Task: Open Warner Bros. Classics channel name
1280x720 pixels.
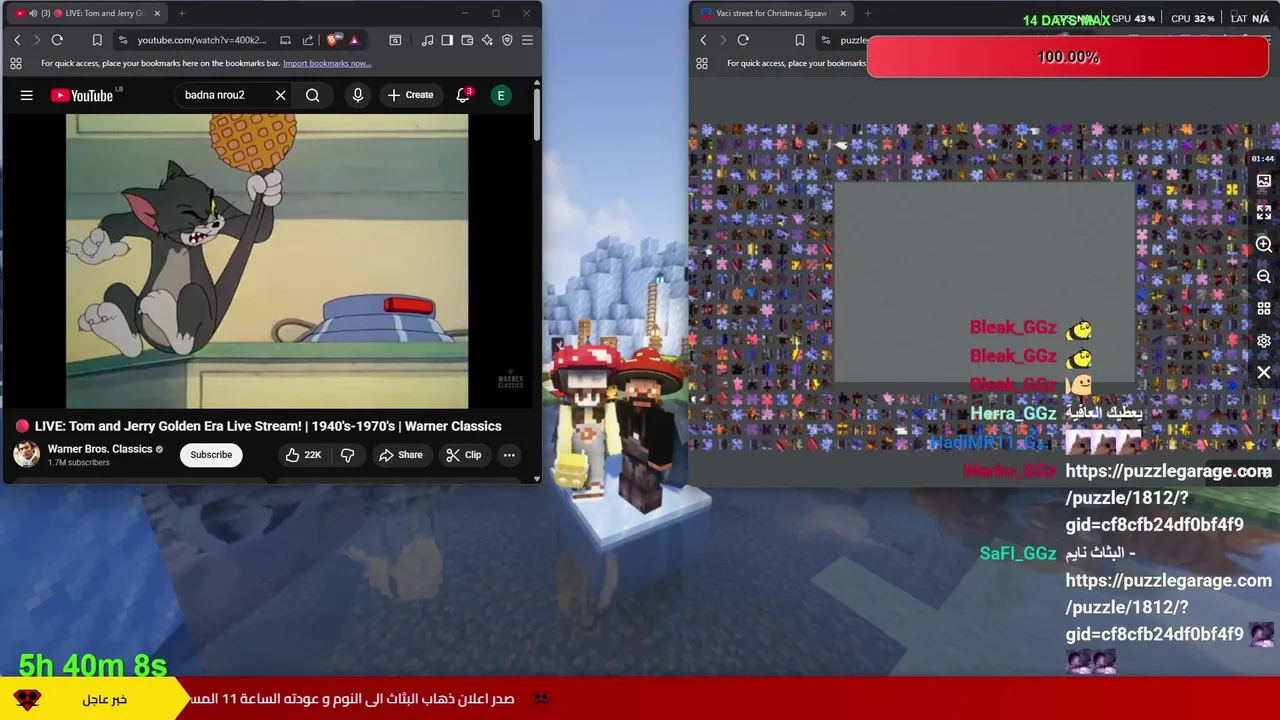Action: 100,449
